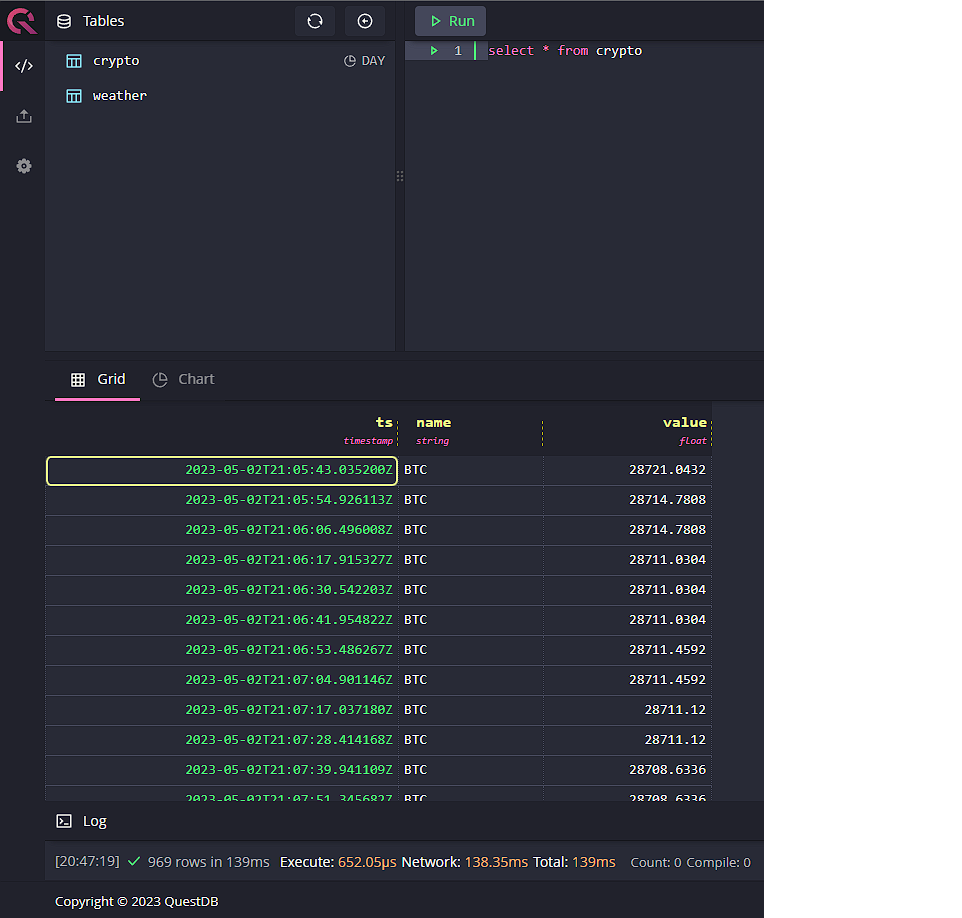962x918 pixels.
Task: Refresh the tables list
Action: pyautogui.click(x=315, y=21)
